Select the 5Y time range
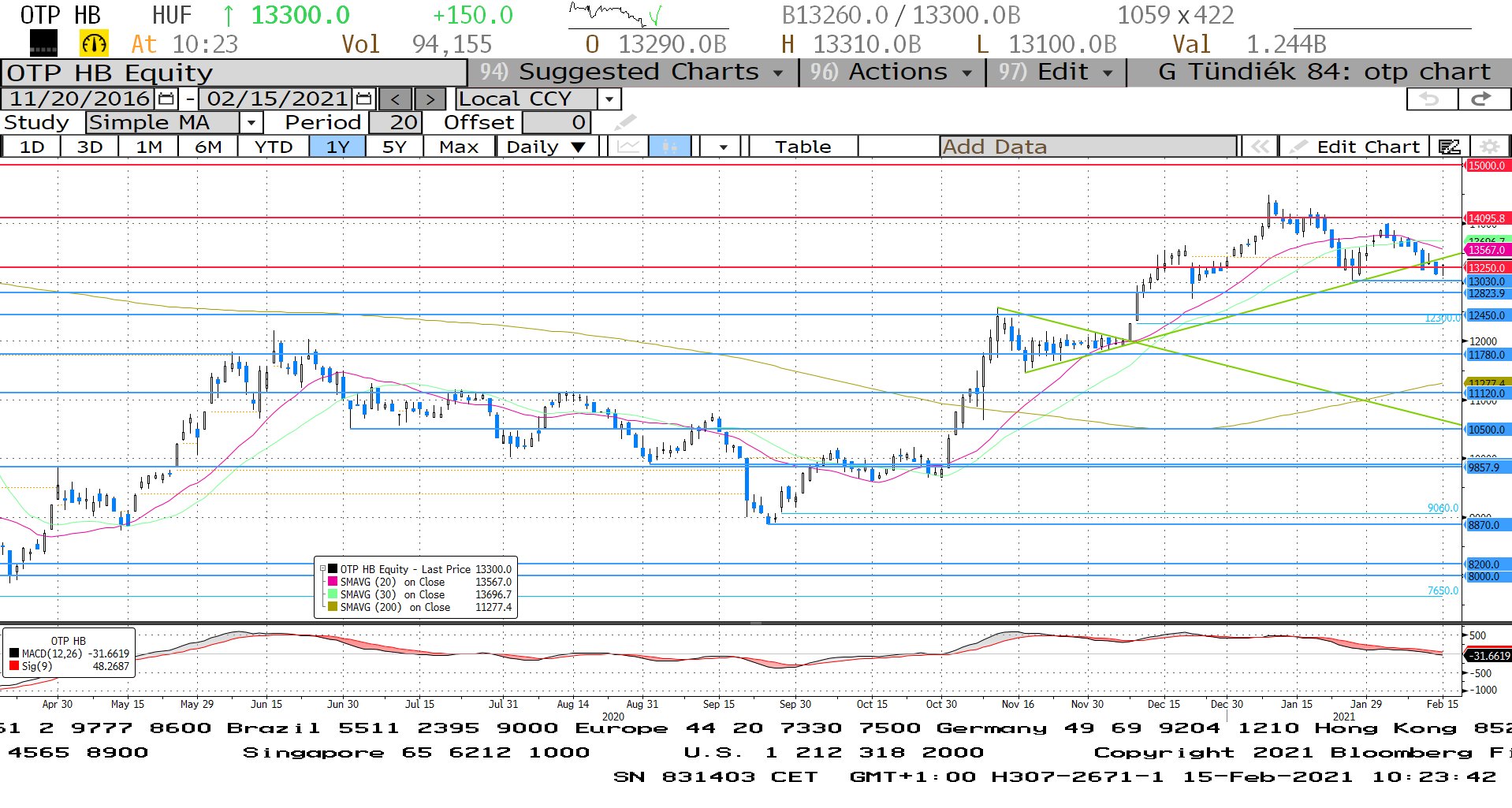Image resolution: width=1512 pixels, height=808 pixels. (394, 147)
